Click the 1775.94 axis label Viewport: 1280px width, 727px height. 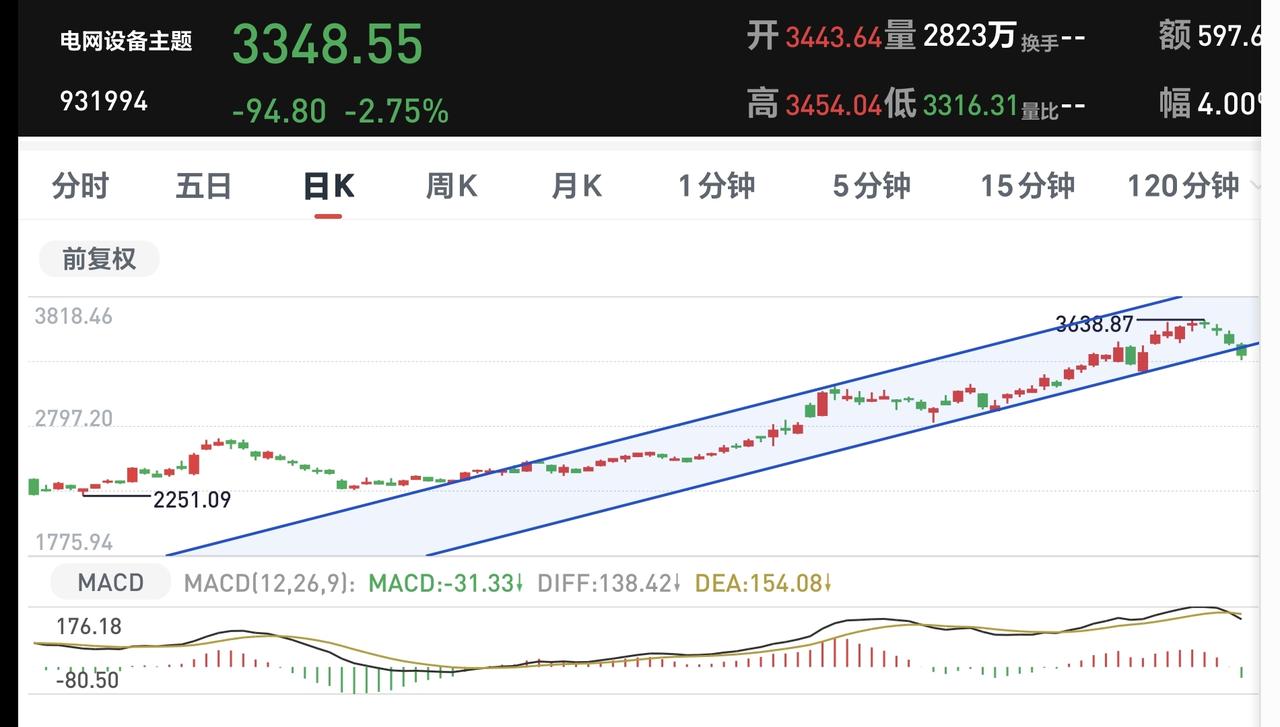point(74,543)
